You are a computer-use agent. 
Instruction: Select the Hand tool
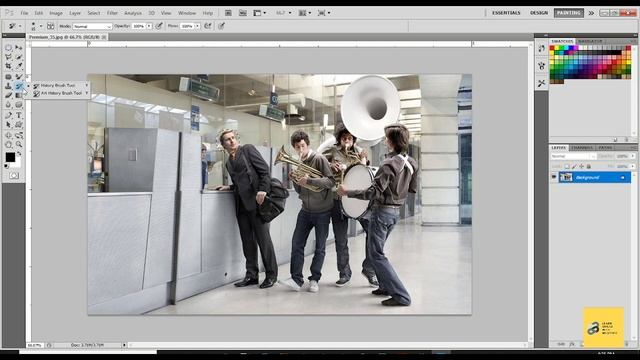[x=8, y=144]
